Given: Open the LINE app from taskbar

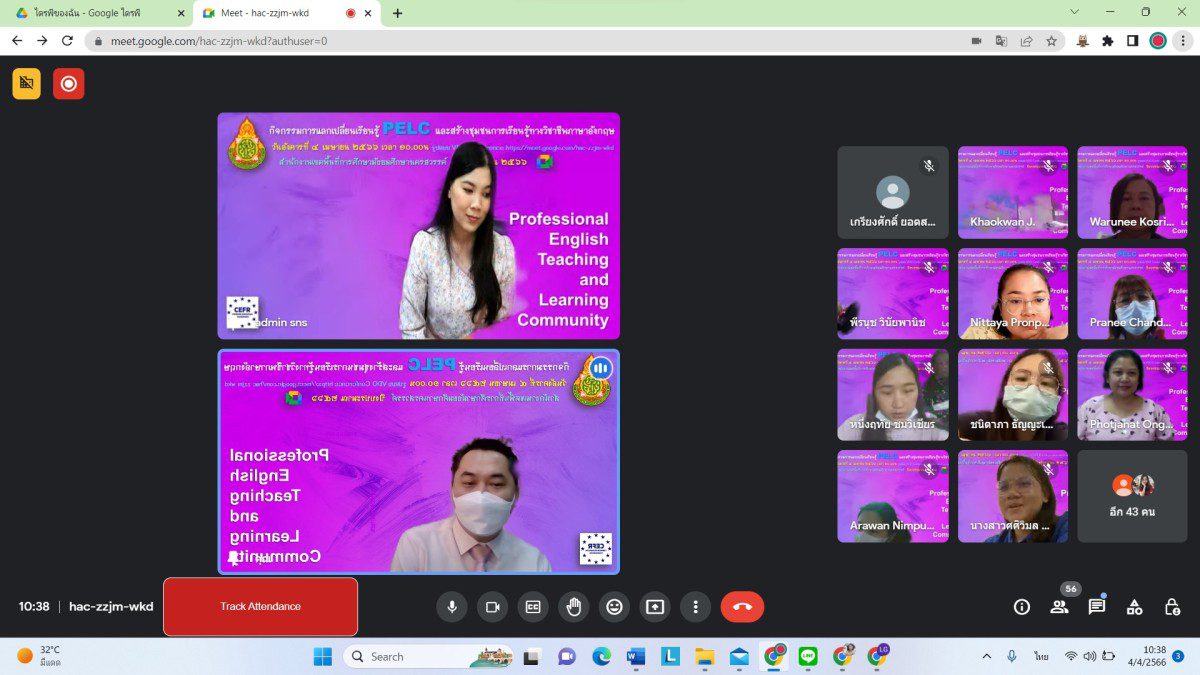Looking at the screenshot, I should 808,656.
